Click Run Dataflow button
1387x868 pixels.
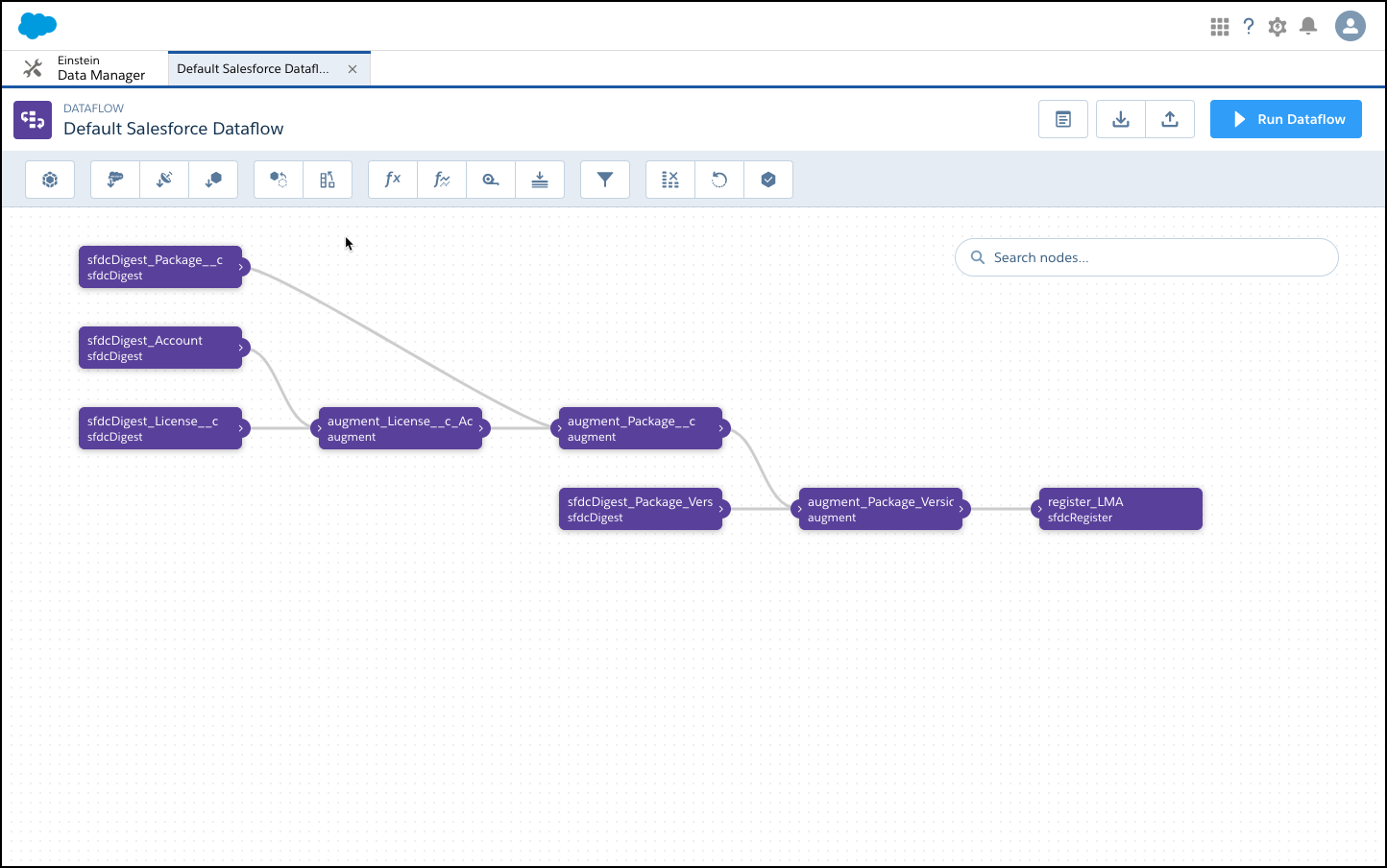[1286, 119]
